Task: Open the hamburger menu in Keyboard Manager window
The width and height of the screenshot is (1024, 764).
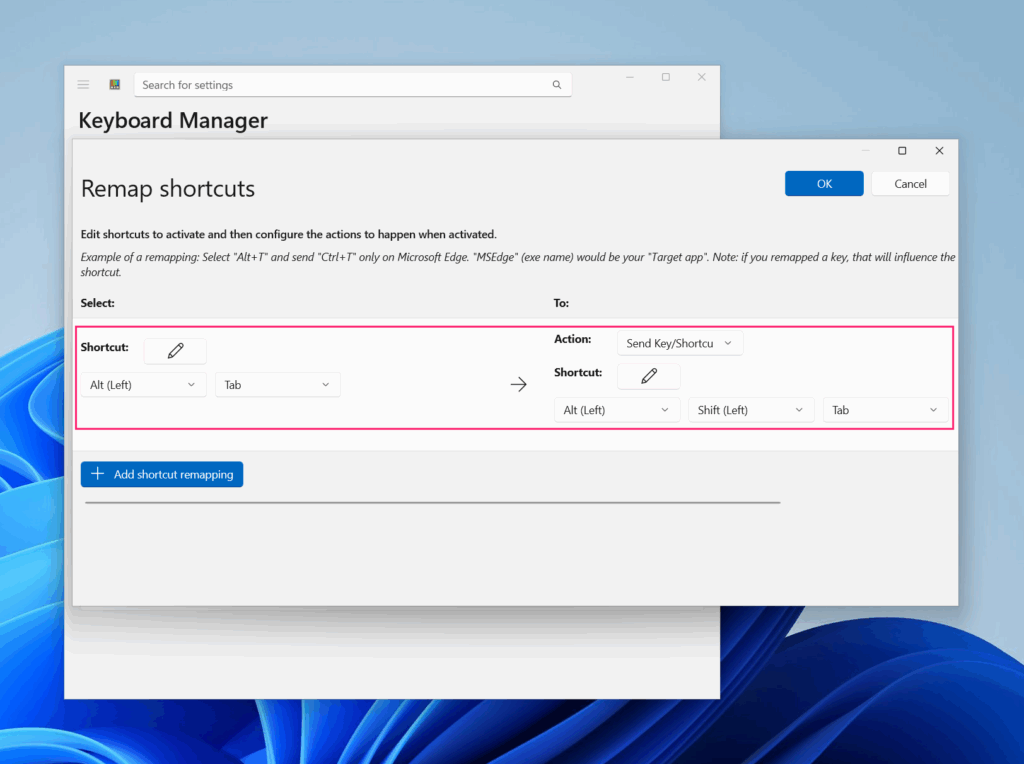Action: (x=84, y=84)
